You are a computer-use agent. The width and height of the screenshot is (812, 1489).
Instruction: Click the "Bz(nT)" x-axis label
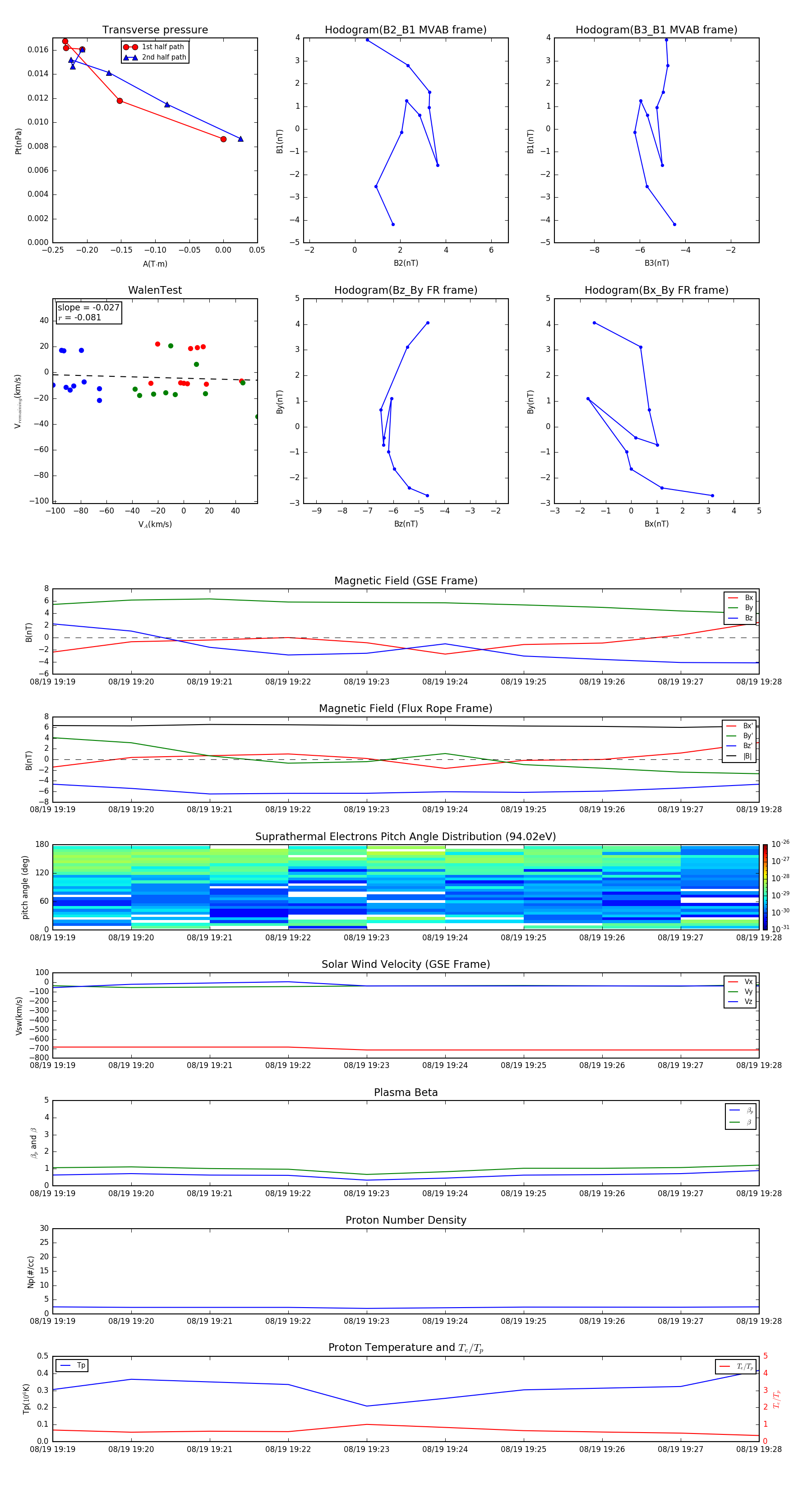coord(406,524)
